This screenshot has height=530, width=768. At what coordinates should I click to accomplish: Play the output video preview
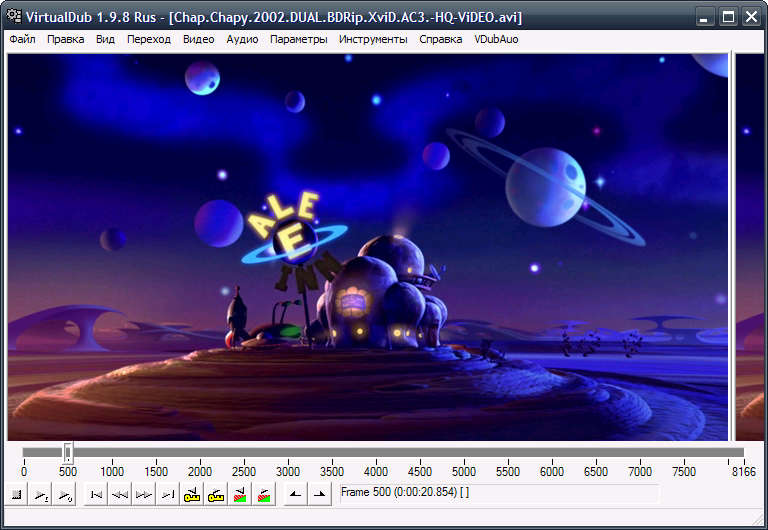point(64,494)
